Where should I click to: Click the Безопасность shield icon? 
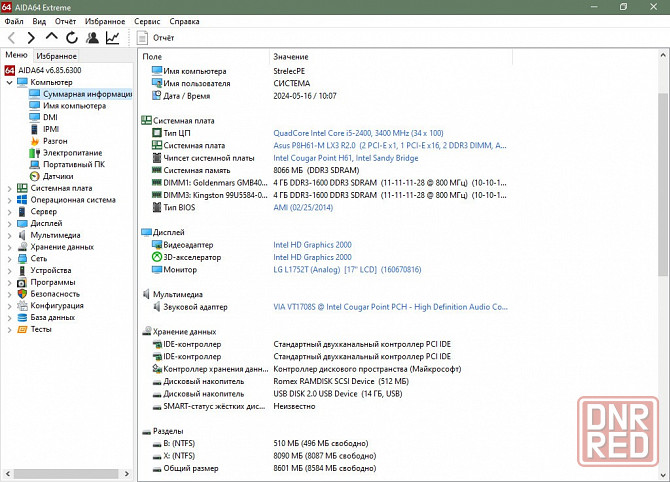22,294
